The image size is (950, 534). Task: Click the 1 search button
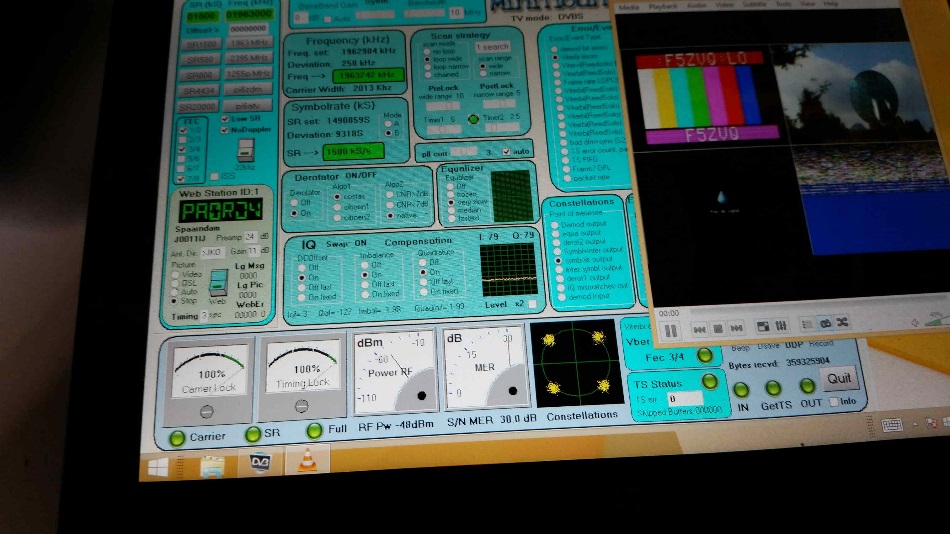(492, 47)
